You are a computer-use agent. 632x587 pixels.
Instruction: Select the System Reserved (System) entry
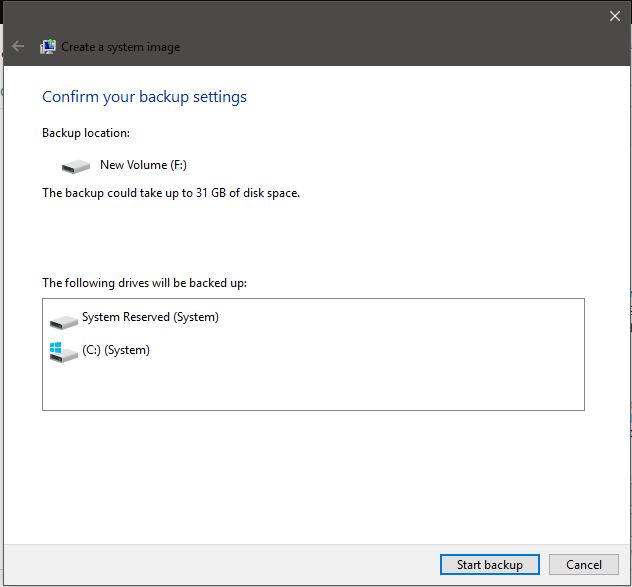click(150, 317)
